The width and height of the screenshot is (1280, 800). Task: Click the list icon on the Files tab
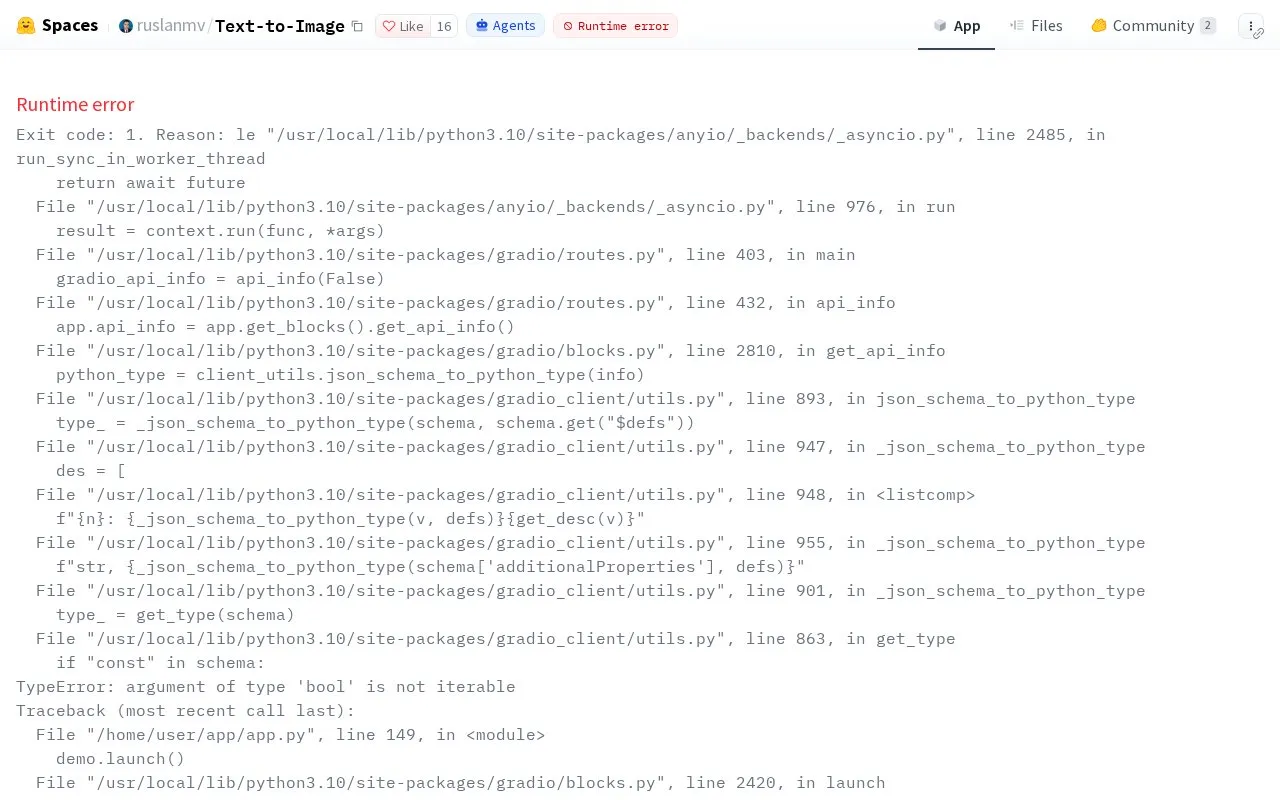click(1017, 26)
